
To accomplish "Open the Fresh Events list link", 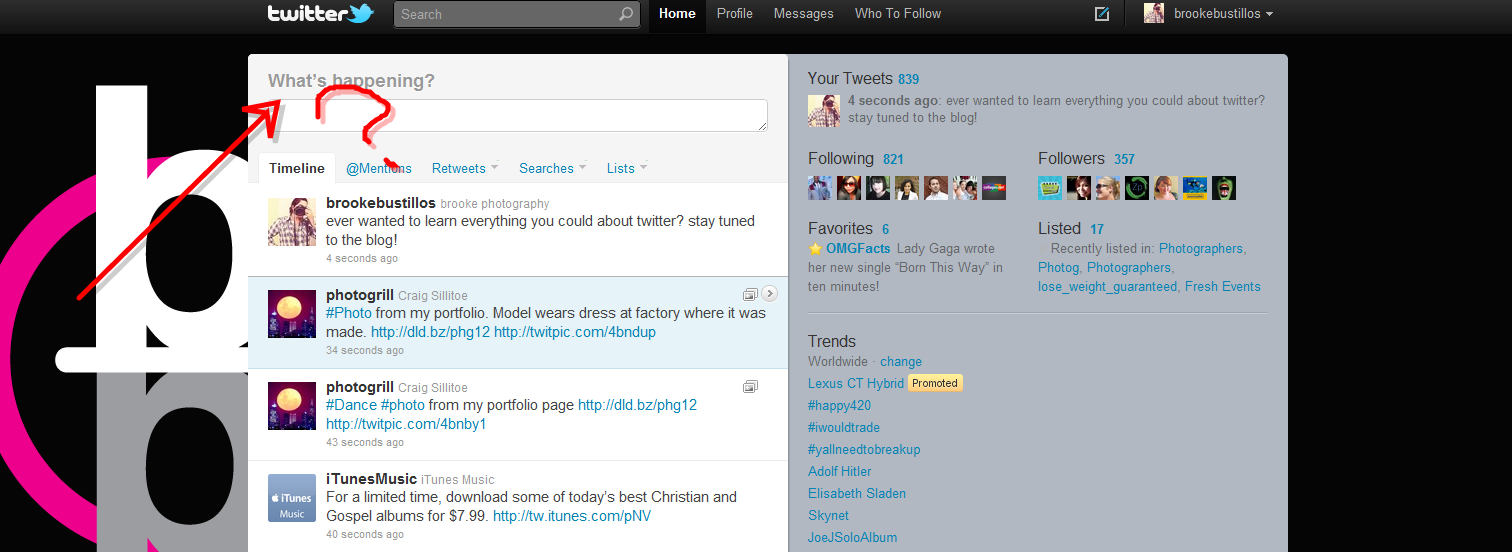I will click(1223, 286).
